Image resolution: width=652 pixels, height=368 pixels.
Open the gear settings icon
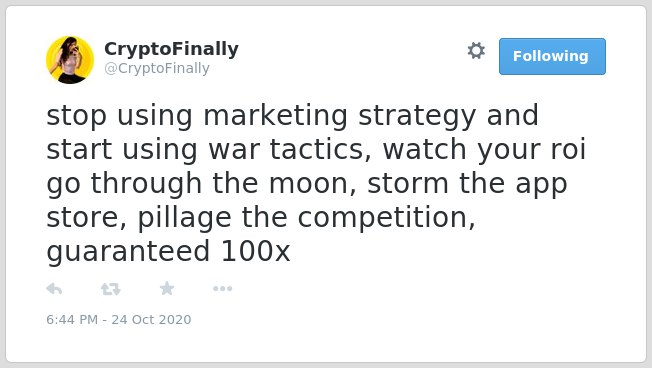tap(476, 51)
